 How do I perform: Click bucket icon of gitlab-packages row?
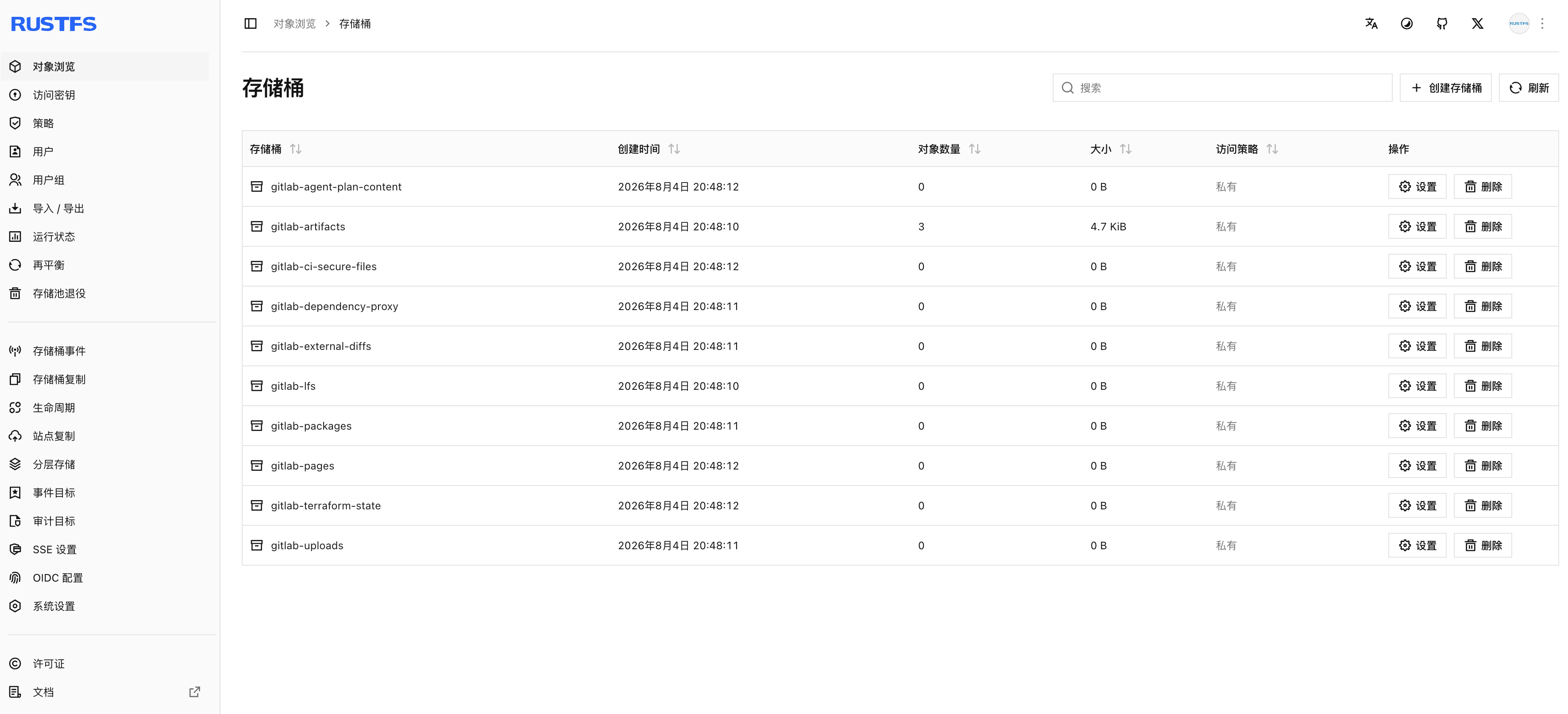coord(257,426)
